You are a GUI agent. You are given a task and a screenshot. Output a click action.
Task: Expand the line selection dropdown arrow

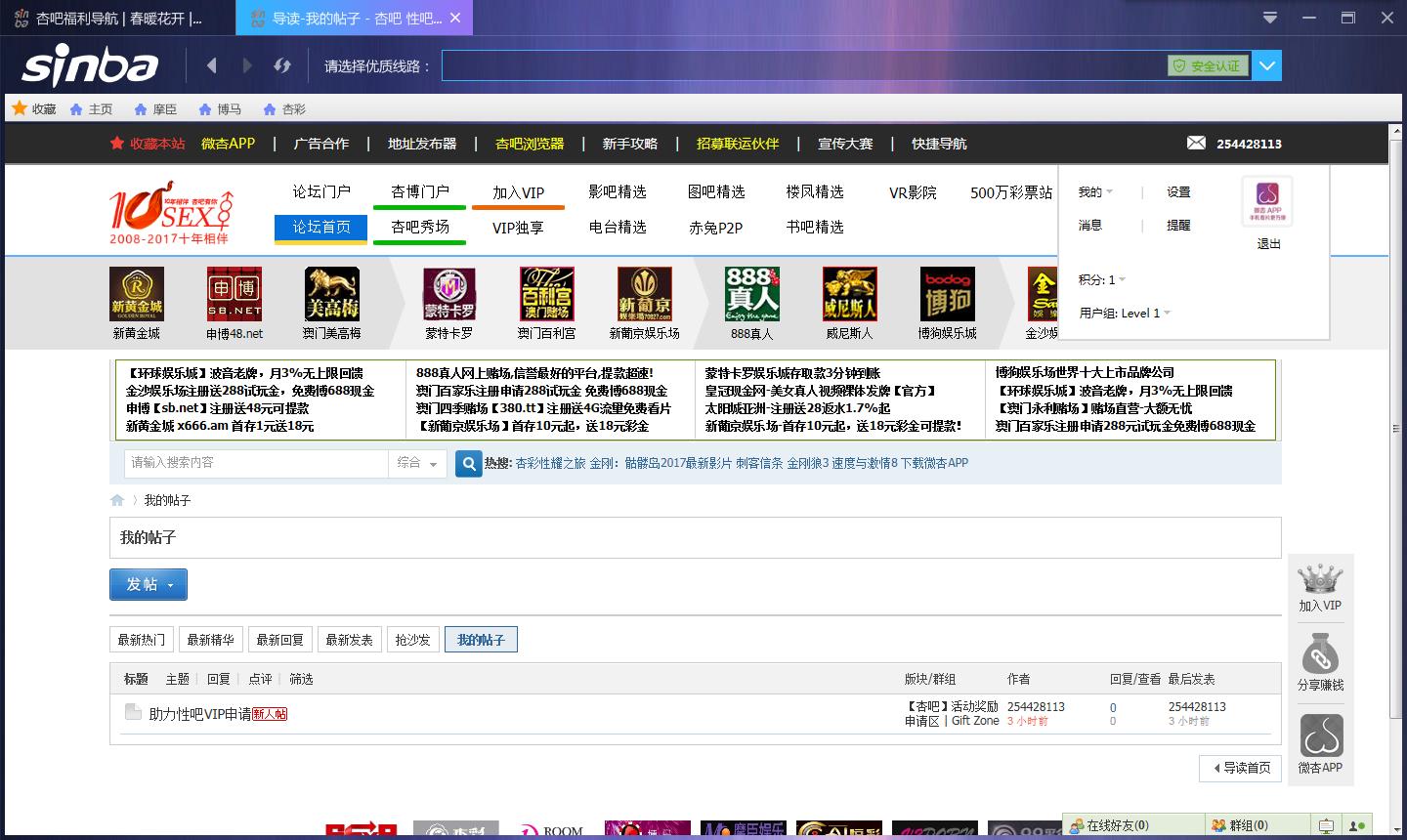point(1267,65)
